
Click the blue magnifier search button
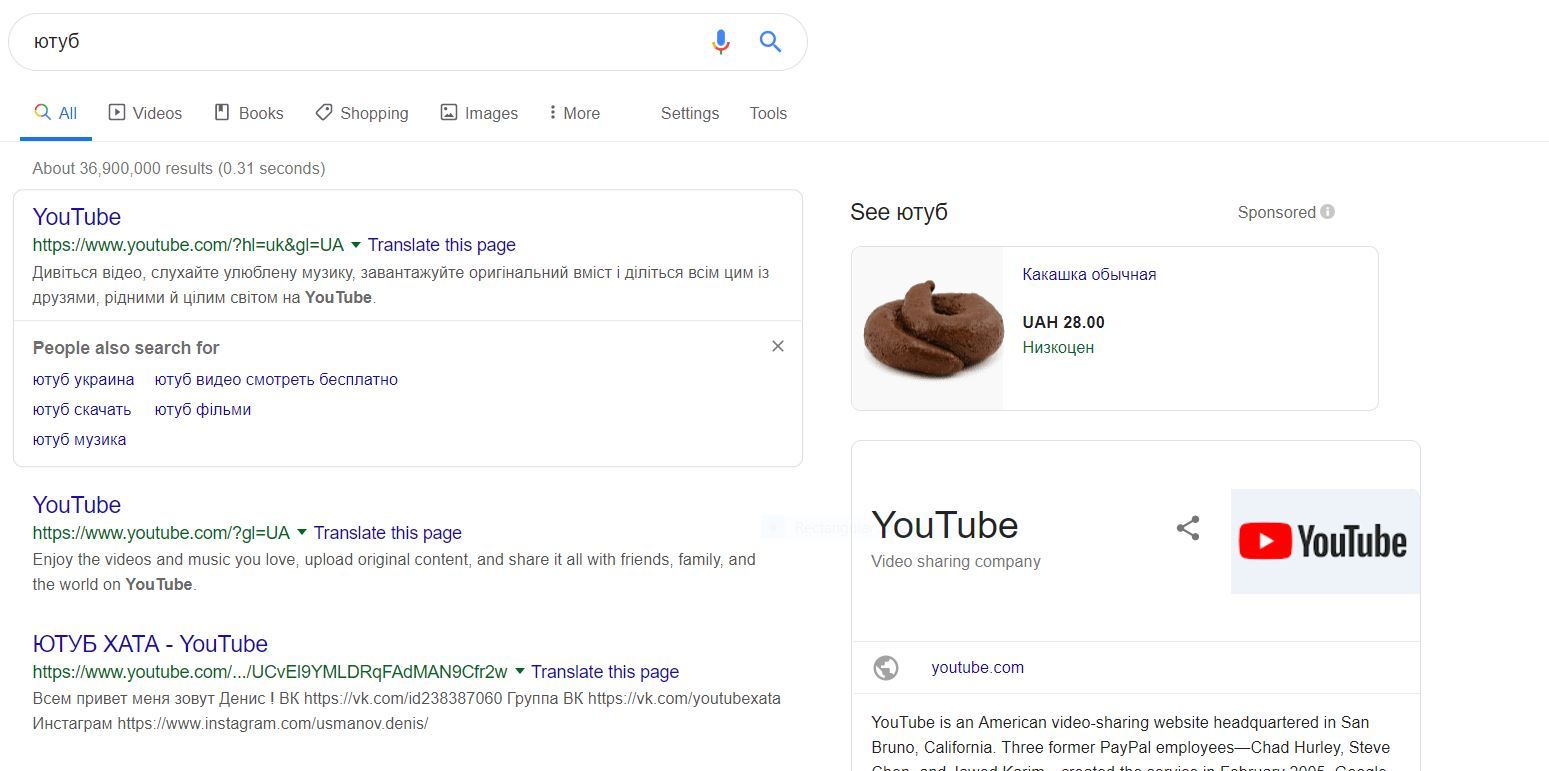pos(770,42)
